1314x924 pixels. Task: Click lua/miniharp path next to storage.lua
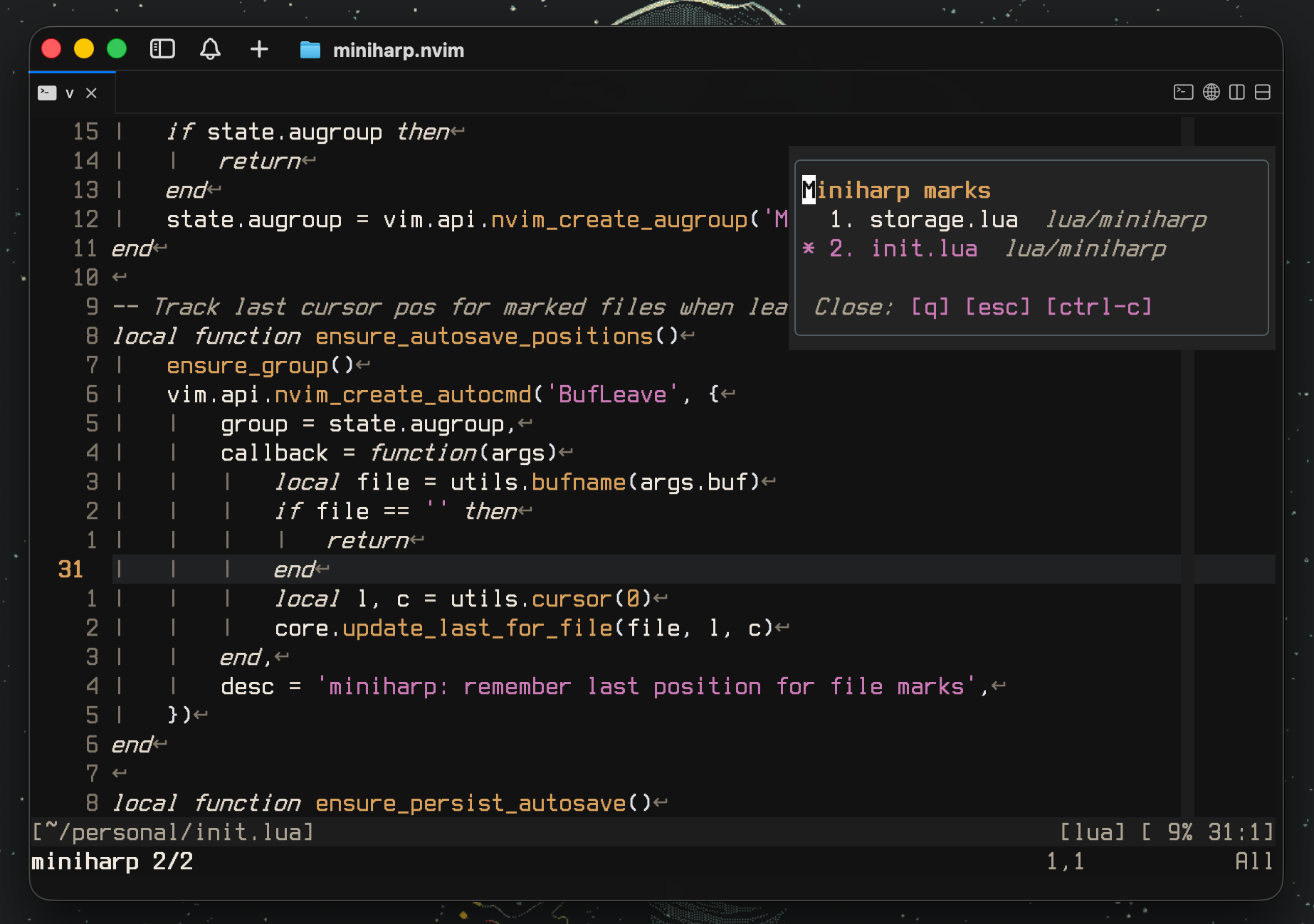pyautogui.click(x=1126, y=219)
